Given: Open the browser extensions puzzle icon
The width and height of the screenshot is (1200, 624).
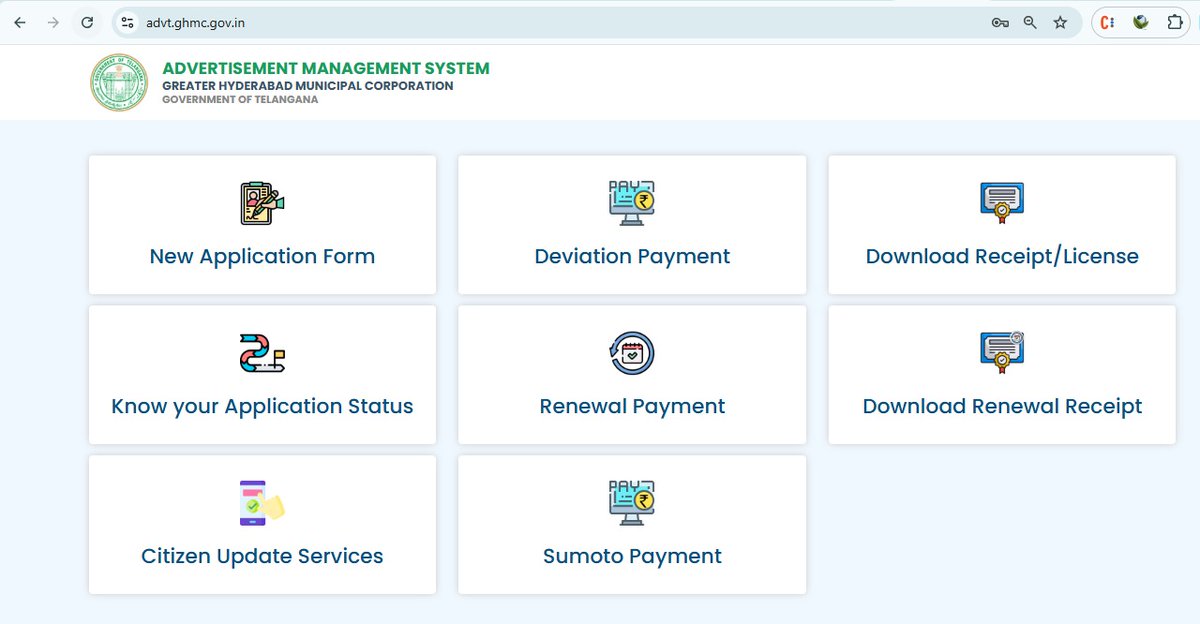Looking at the screenshot, I should coord(1176,22).
